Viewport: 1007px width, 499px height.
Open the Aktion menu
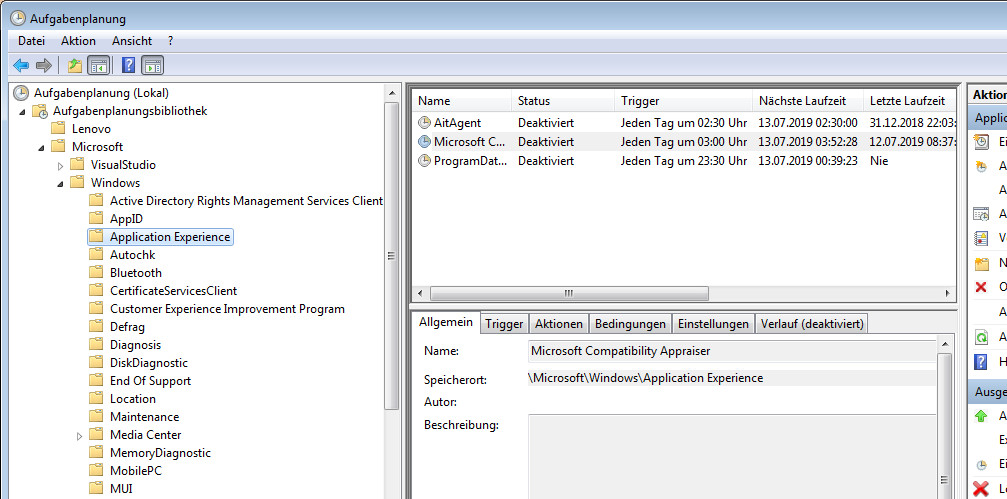(78, 41)
